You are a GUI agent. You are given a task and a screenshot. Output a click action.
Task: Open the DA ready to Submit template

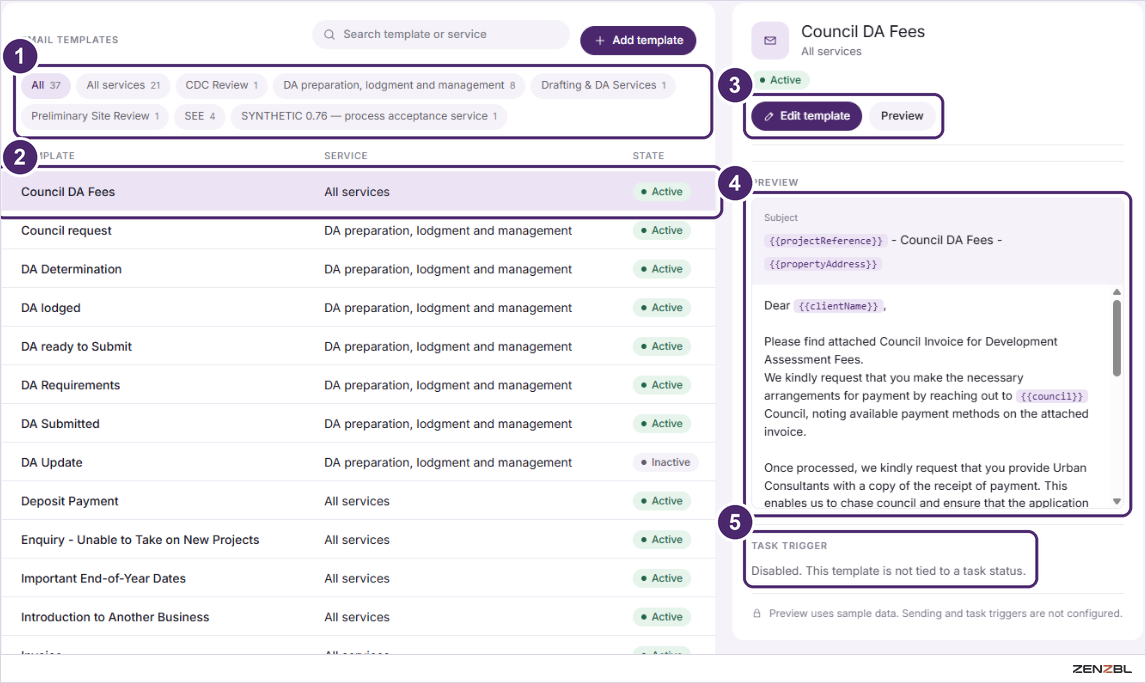[358, 347]
